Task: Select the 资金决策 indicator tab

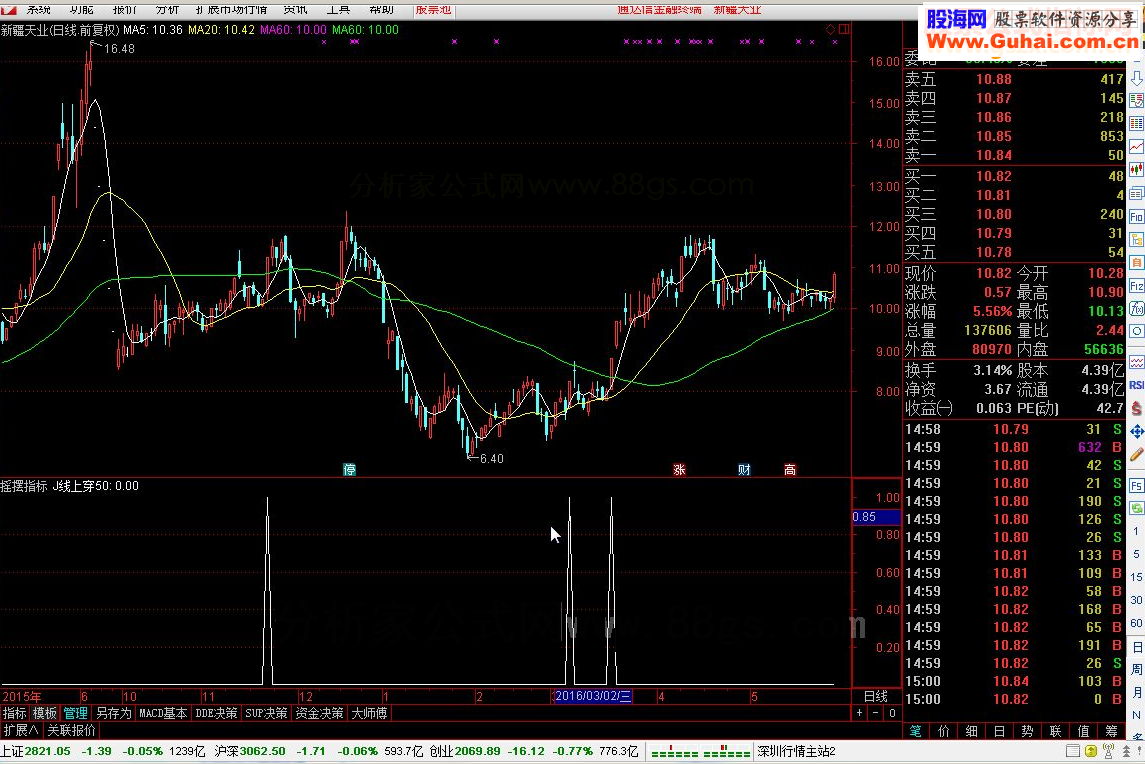Action: coord(319,713)
